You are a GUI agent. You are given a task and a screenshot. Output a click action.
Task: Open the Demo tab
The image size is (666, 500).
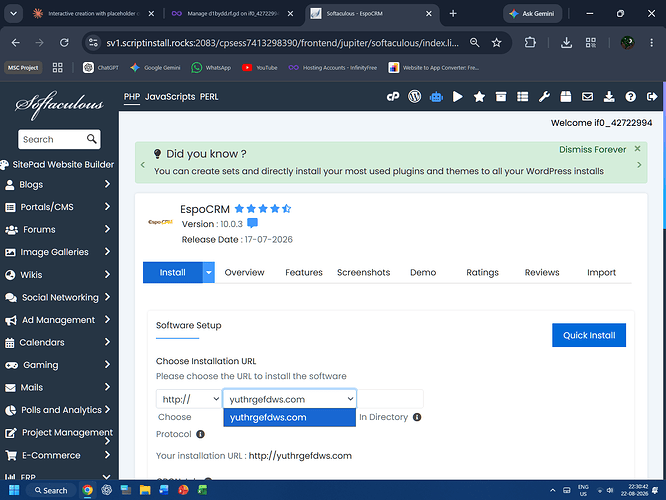(x=423, y=272)
